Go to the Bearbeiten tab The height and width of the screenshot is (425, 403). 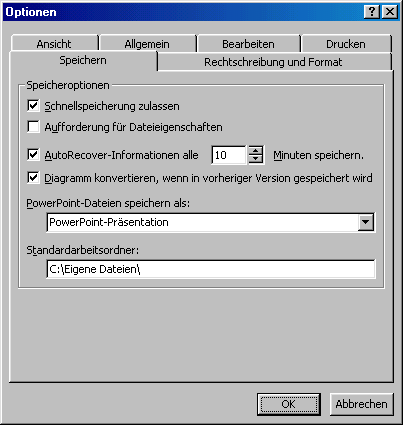248,44
